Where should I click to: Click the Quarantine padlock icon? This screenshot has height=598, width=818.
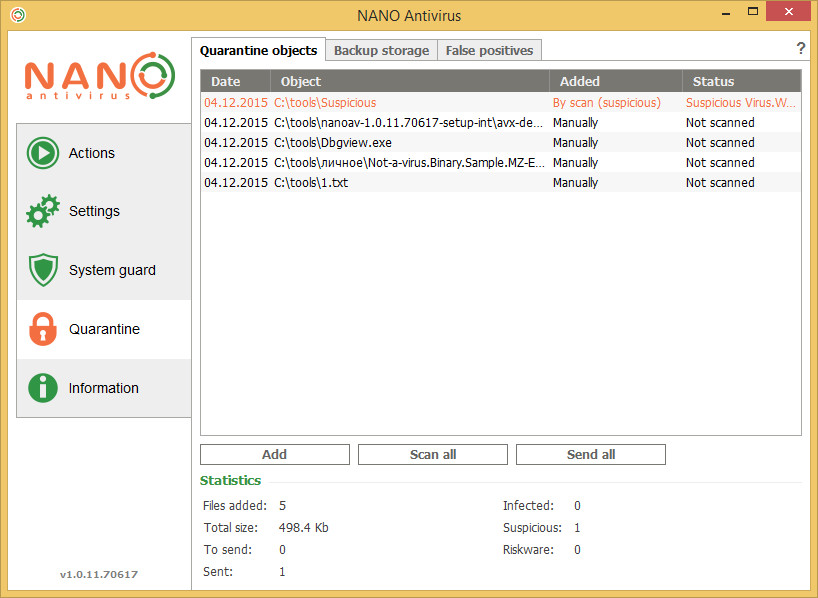43,329
